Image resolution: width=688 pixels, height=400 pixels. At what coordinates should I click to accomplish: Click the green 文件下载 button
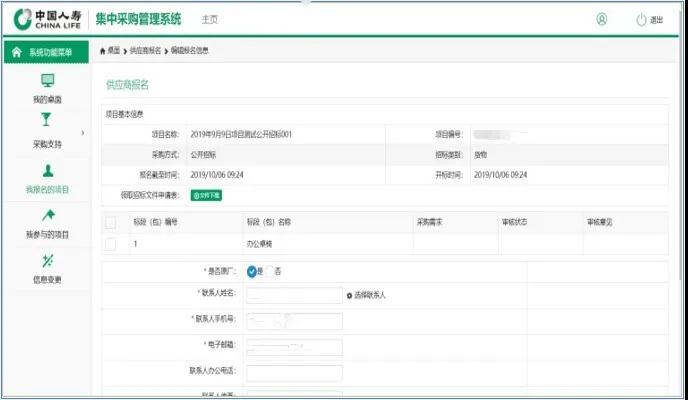click(x=206, y=196)
